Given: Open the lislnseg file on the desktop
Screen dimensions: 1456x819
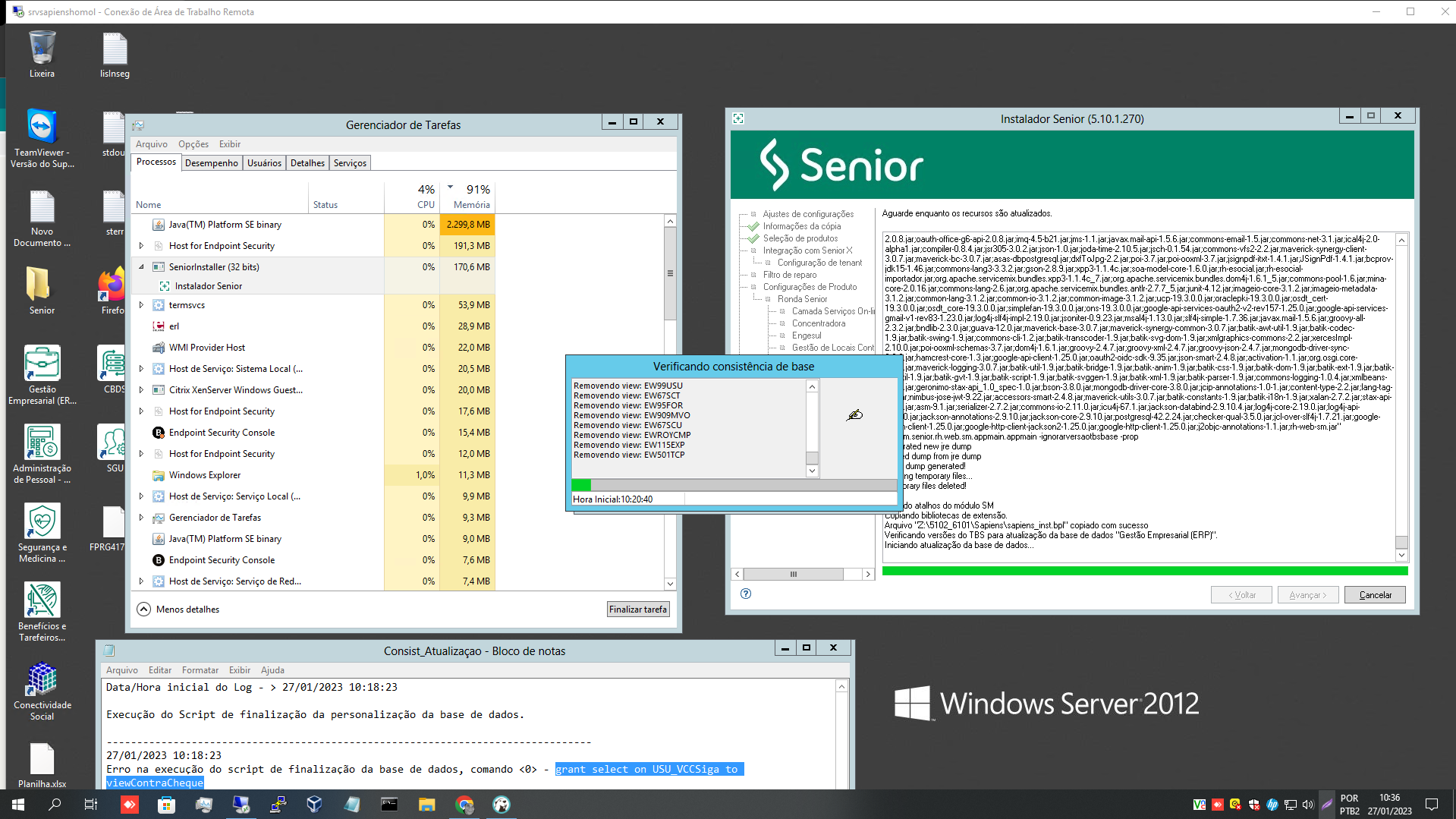Looking at the screenshot, I should point(115,55).
